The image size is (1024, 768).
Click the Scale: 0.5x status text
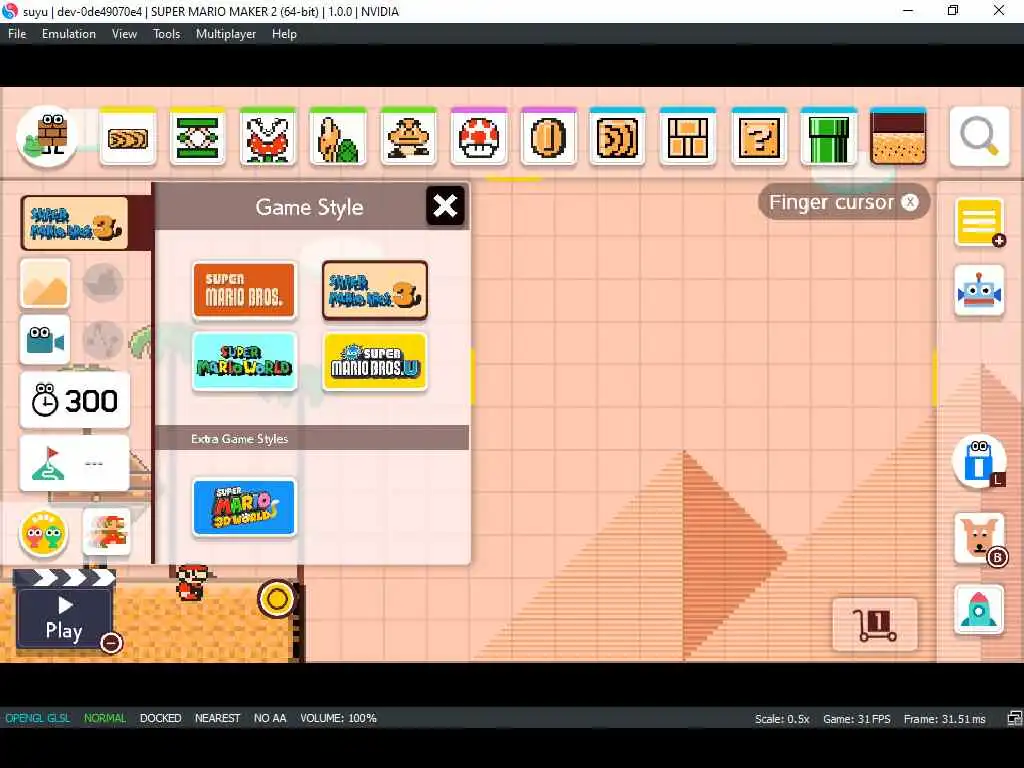[x=782, y=719]
